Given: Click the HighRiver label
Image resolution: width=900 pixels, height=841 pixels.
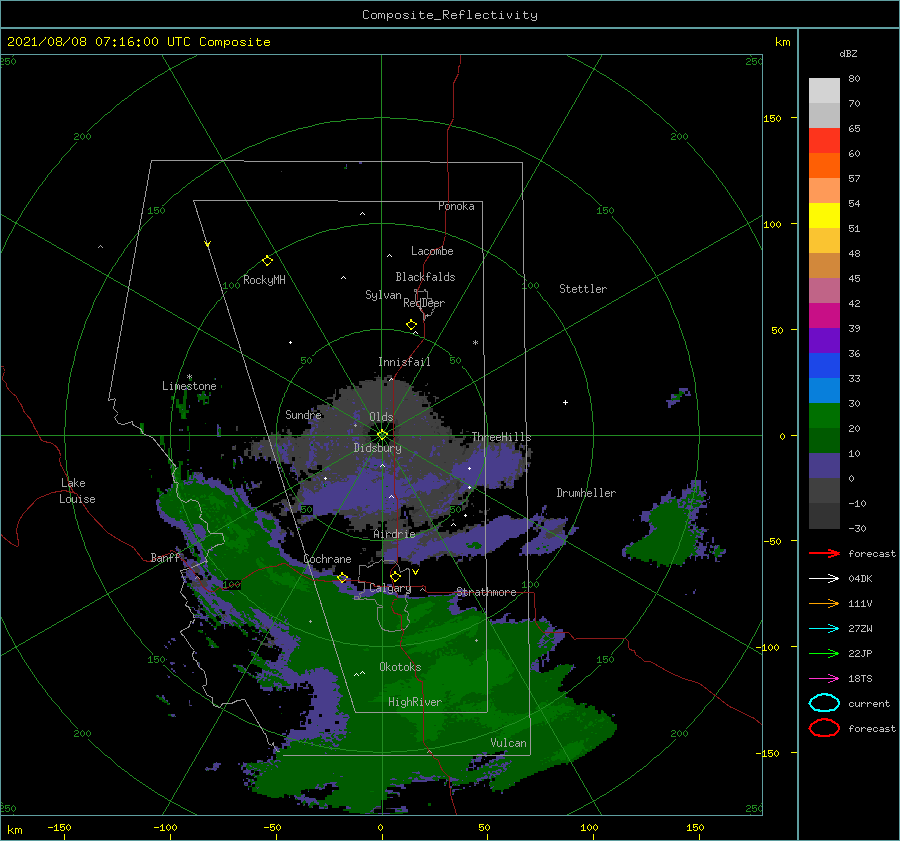Looking at the screenshot, I should [415, 702].
